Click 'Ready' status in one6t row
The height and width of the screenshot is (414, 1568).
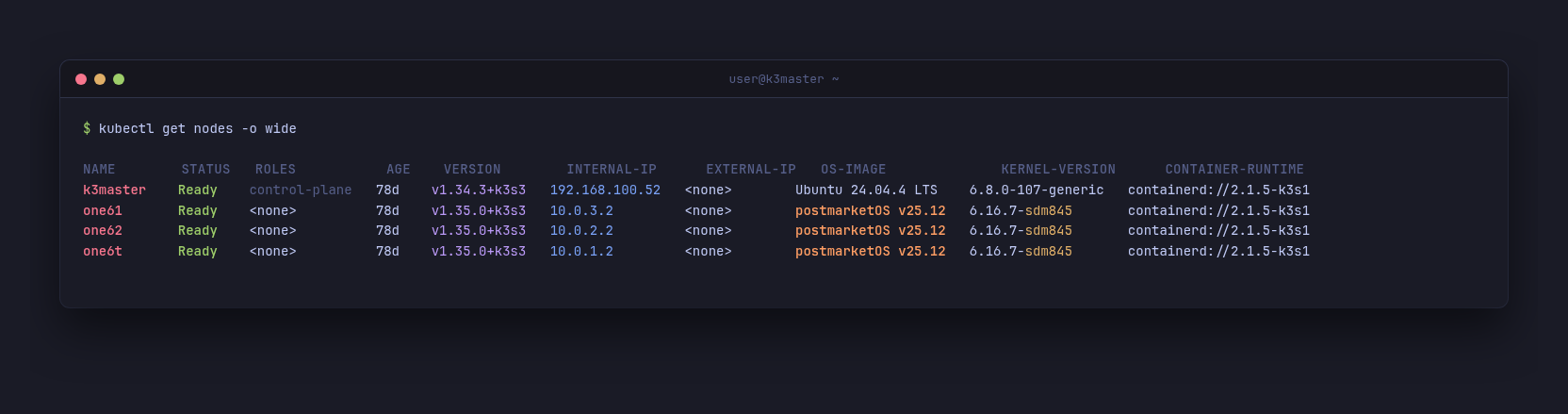coord(198,252)
